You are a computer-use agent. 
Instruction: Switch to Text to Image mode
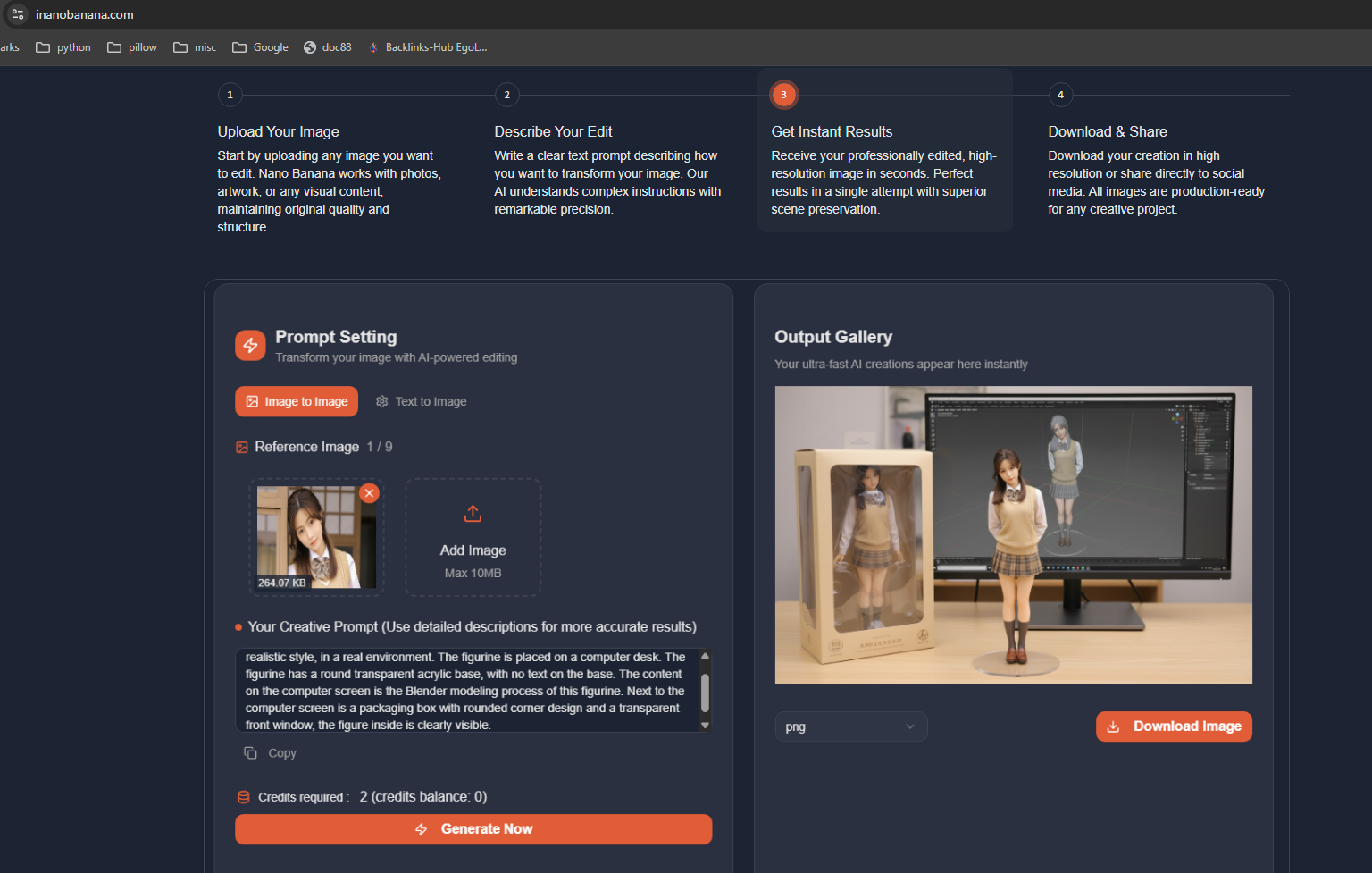tap(422, 401)
